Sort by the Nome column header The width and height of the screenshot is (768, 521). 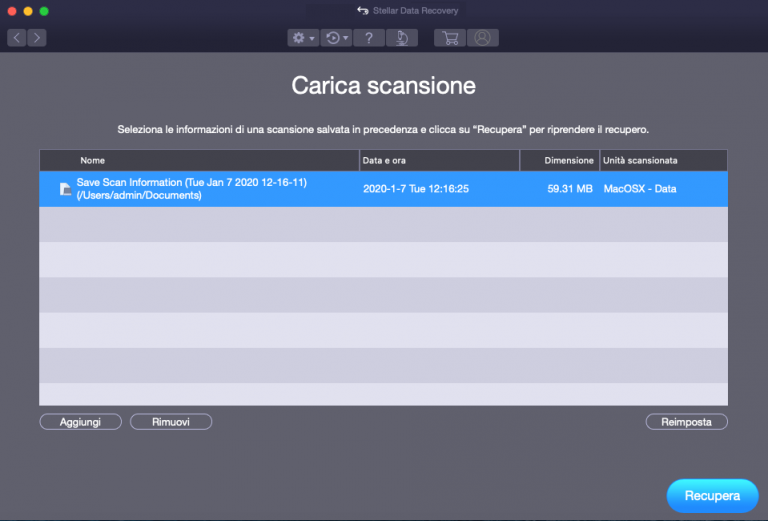[93, 160]
